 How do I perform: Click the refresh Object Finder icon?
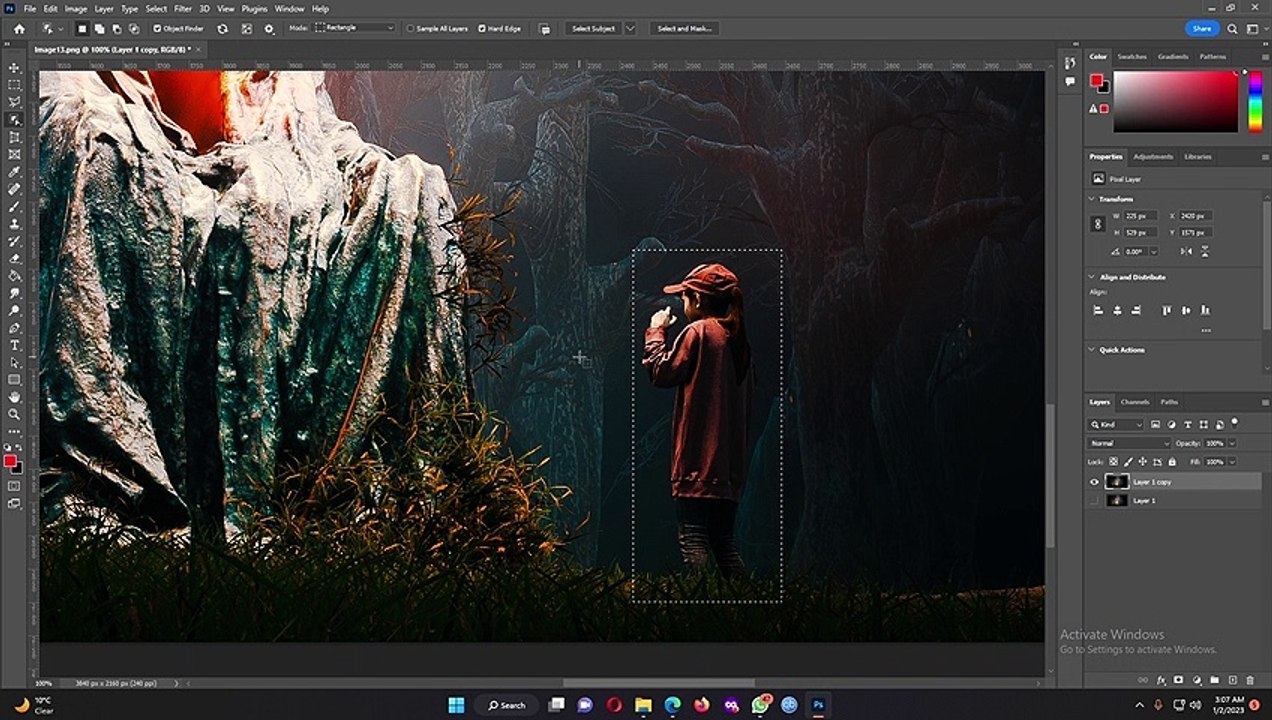(222, 29)
